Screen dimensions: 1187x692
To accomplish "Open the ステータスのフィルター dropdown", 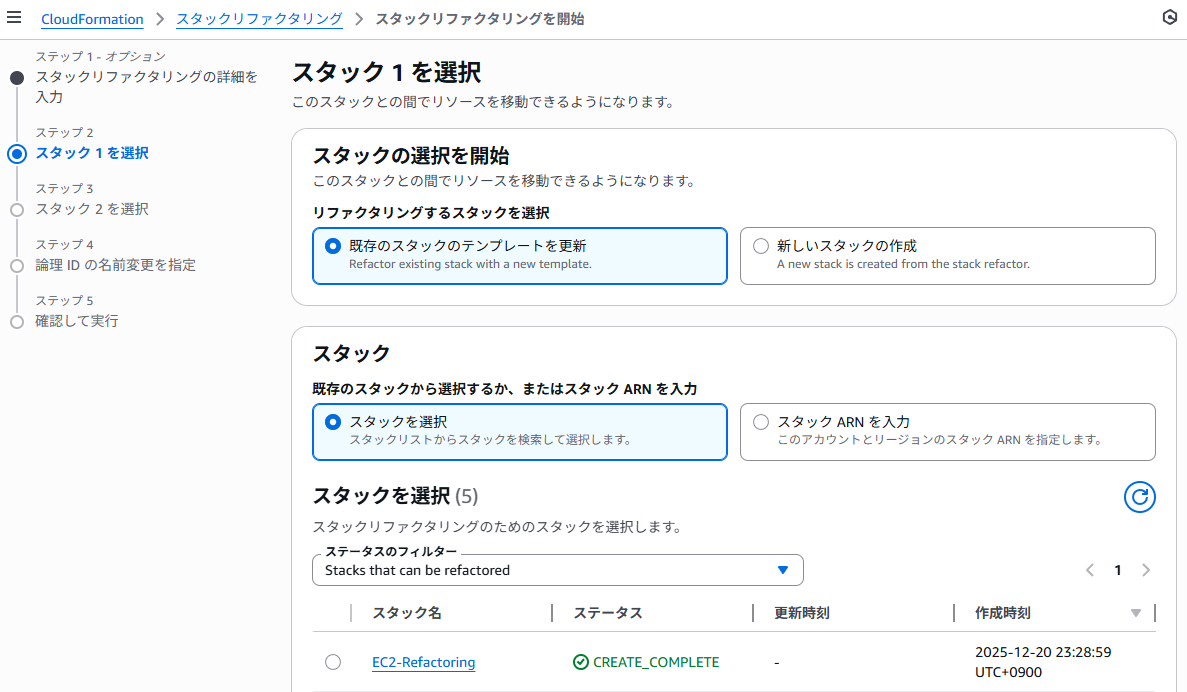I will coord(558,570).
